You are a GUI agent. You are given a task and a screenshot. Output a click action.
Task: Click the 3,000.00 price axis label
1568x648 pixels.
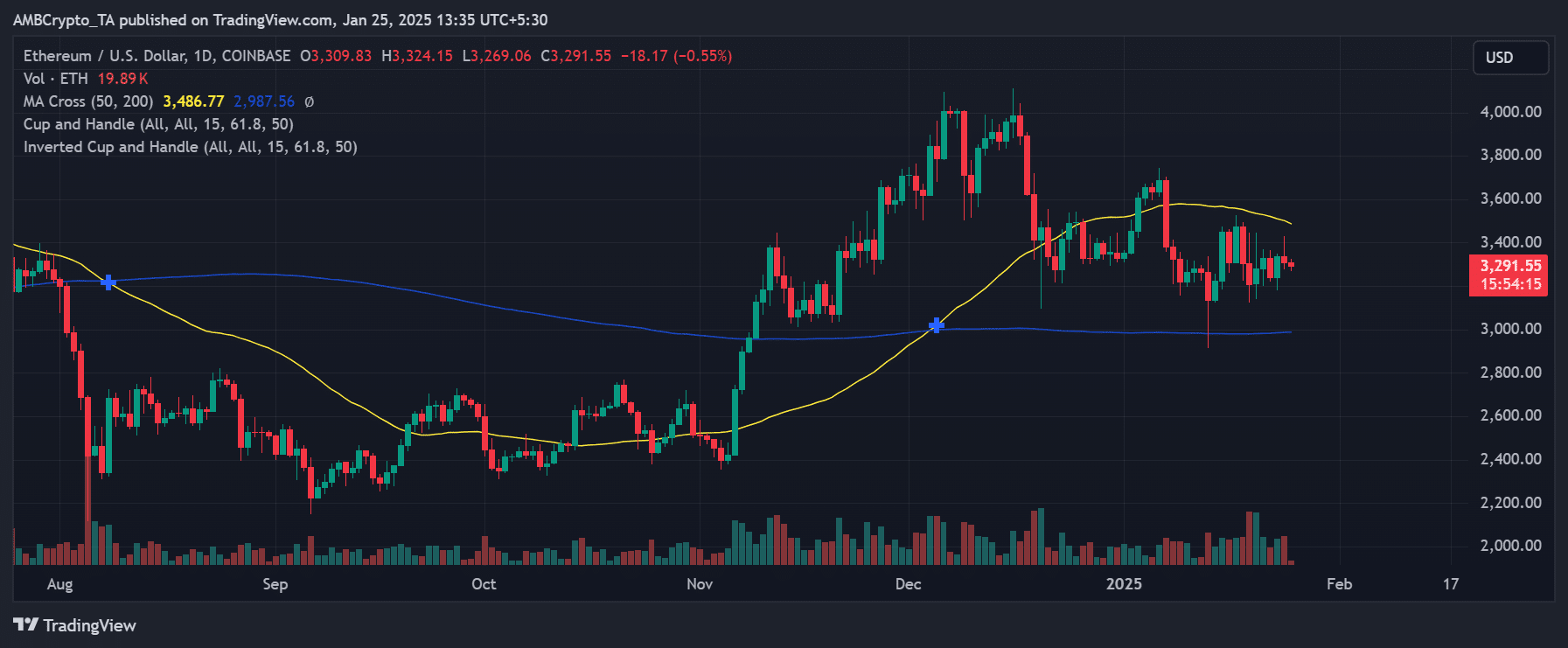(x=1510, y=329)
